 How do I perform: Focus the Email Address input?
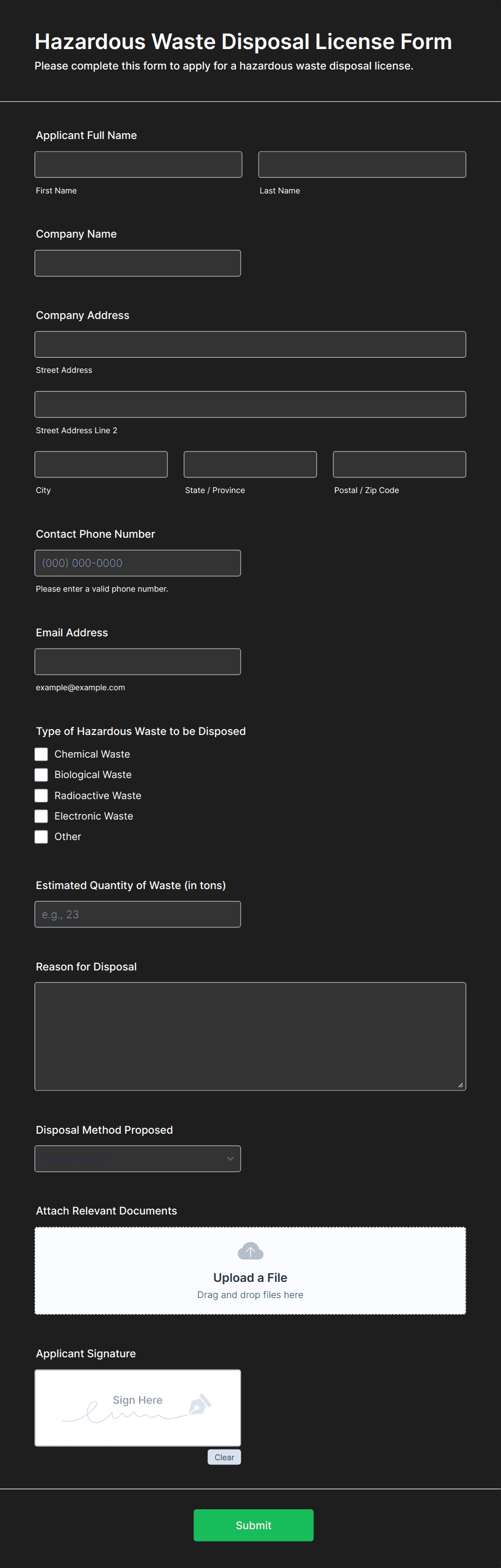click(137, 662)
